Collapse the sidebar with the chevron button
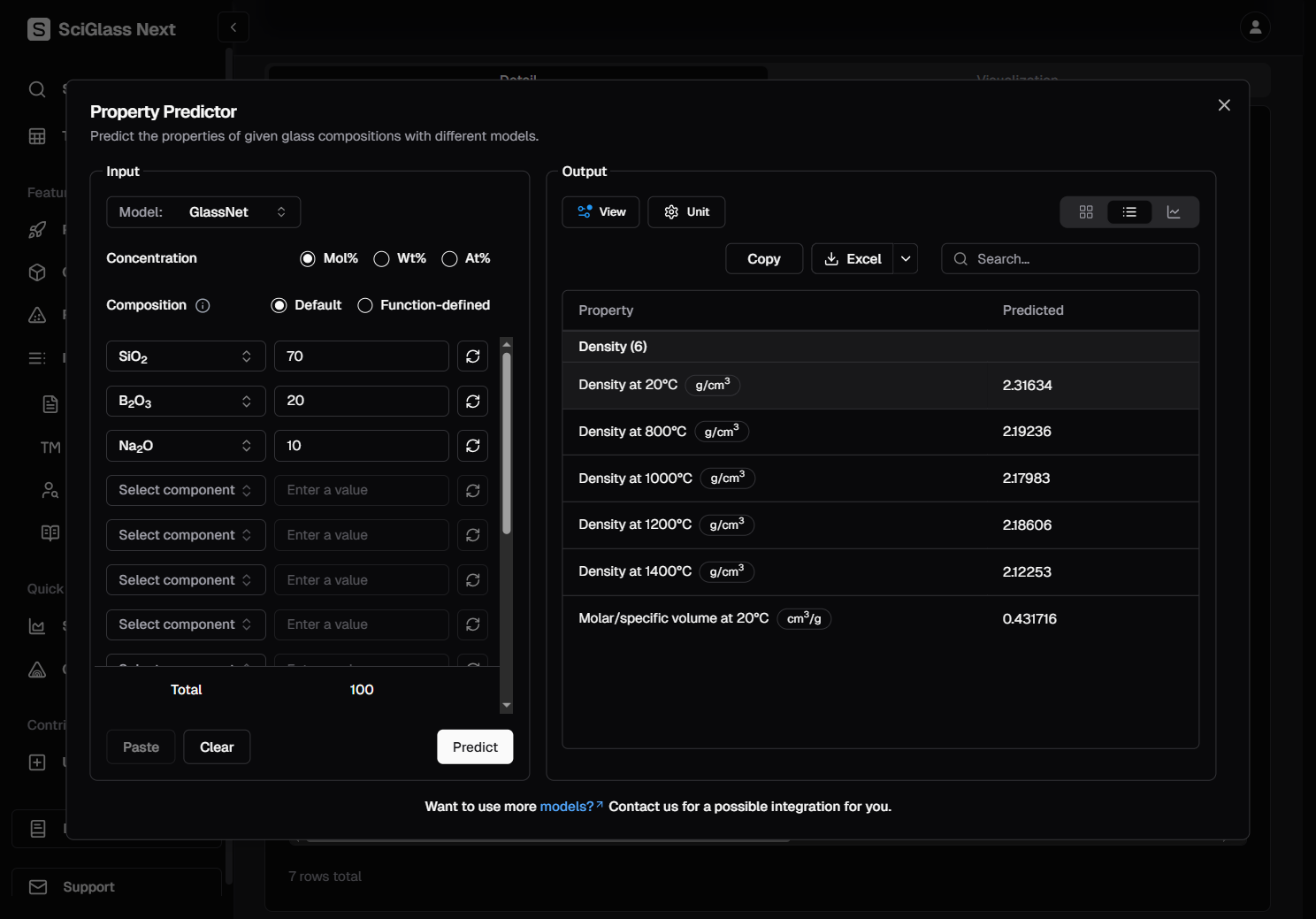Image resolution: width=1316 pixels, height=919 pixels. pyautogui.click(x=233, y=27)
